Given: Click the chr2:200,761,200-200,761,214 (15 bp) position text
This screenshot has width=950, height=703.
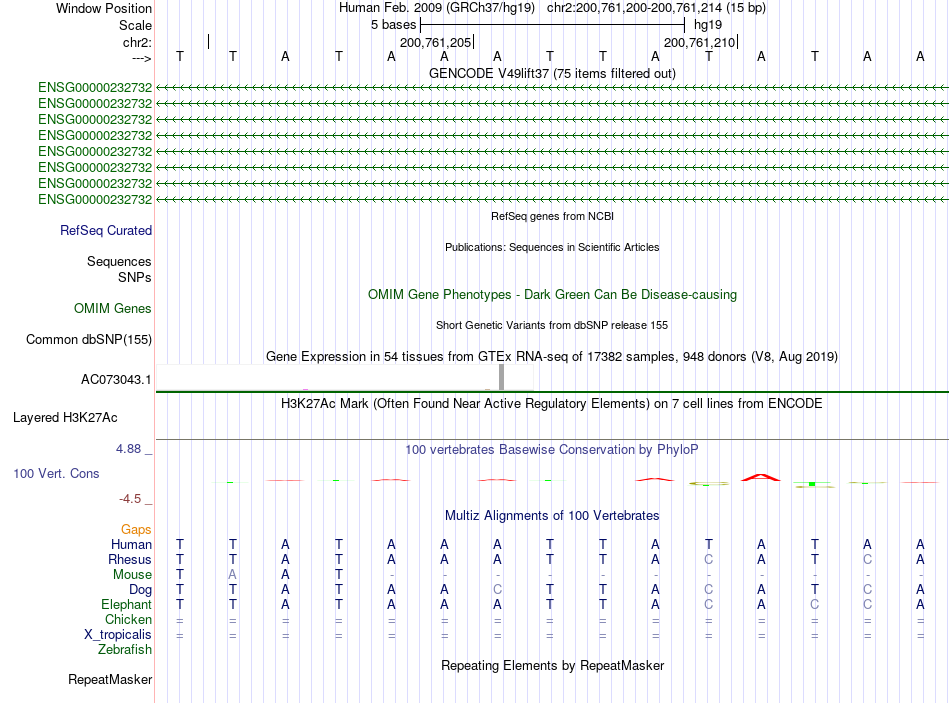Looking at the screenshot, I should pos(656,8).
